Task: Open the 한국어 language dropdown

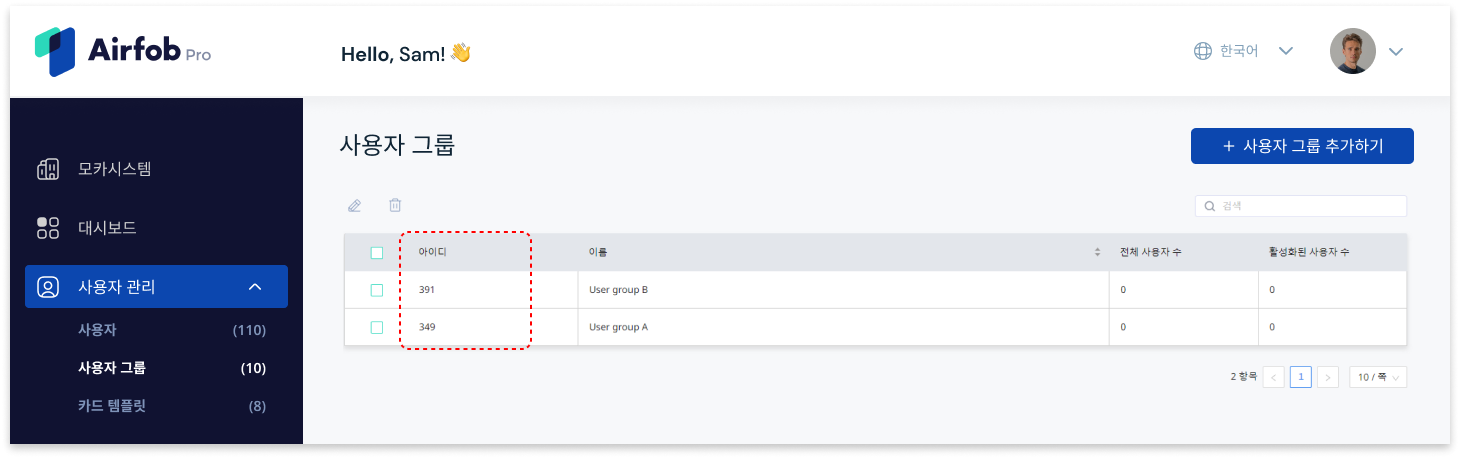Action: 1244,51
